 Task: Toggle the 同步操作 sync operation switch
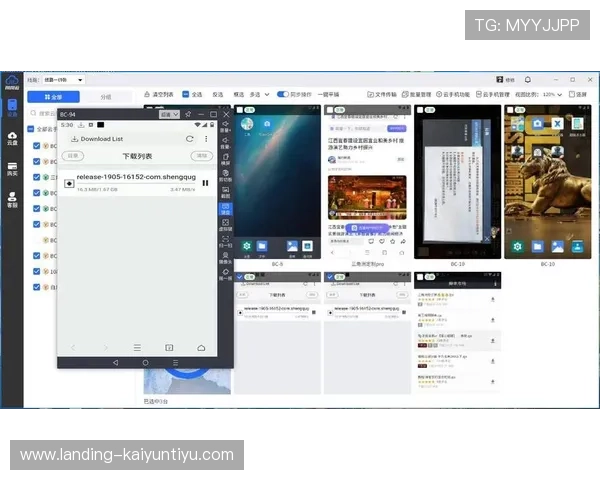283,94
